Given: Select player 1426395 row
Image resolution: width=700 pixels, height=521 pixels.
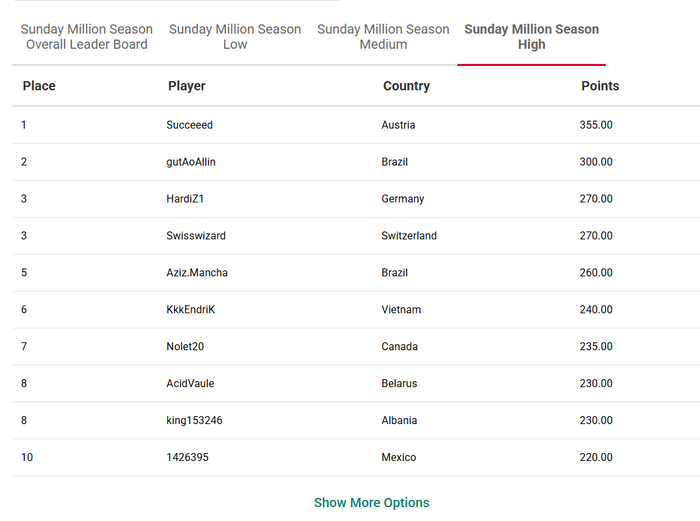Looking at the screenshot, I should point(356,458).
